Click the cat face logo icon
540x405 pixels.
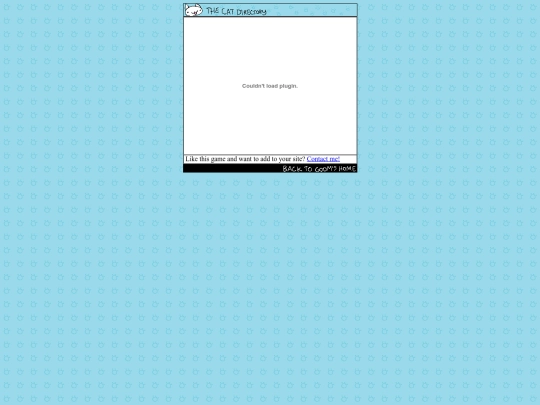[x=193, y=10]
